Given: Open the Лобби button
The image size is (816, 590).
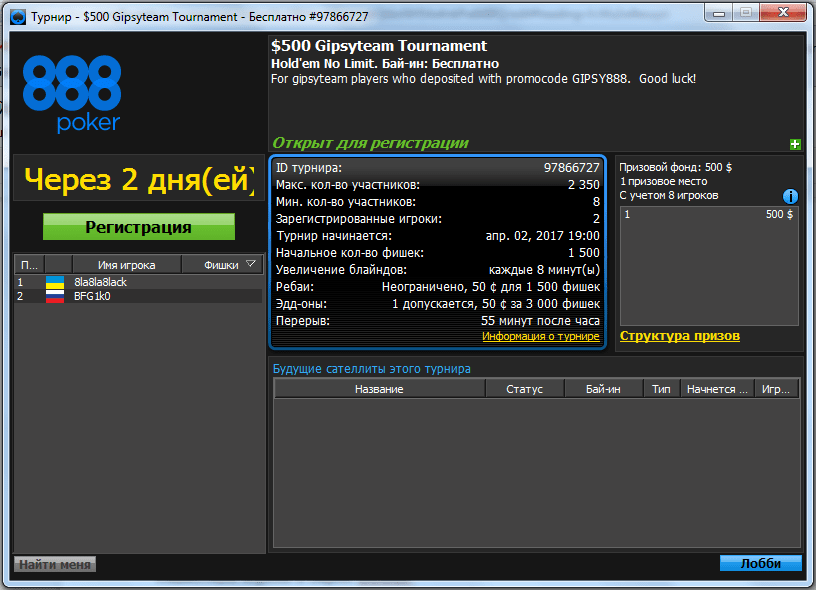Looking at the screenshot, I should click(x=760, y=563).
